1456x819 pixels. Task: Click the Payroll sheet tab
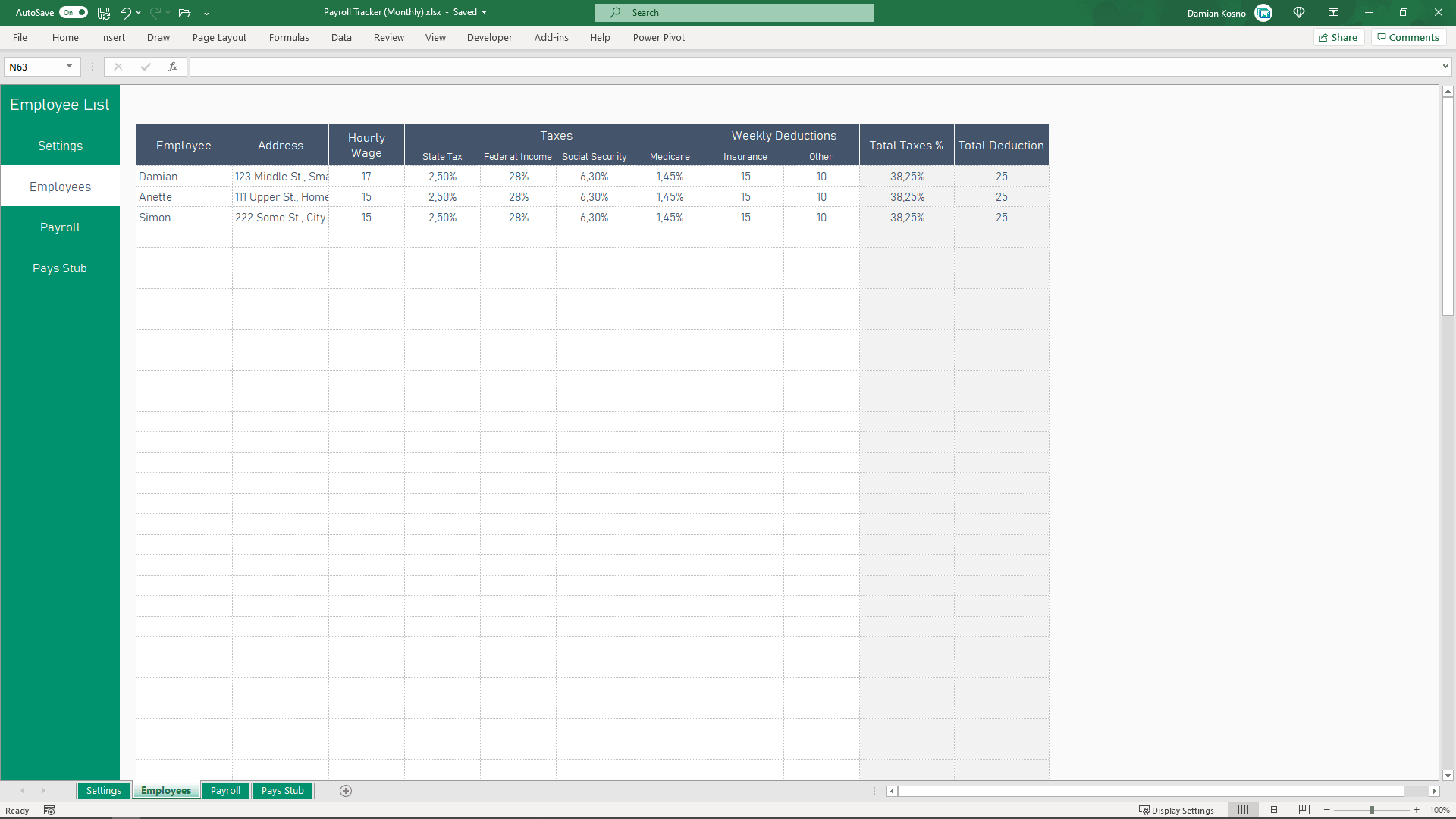225,790
